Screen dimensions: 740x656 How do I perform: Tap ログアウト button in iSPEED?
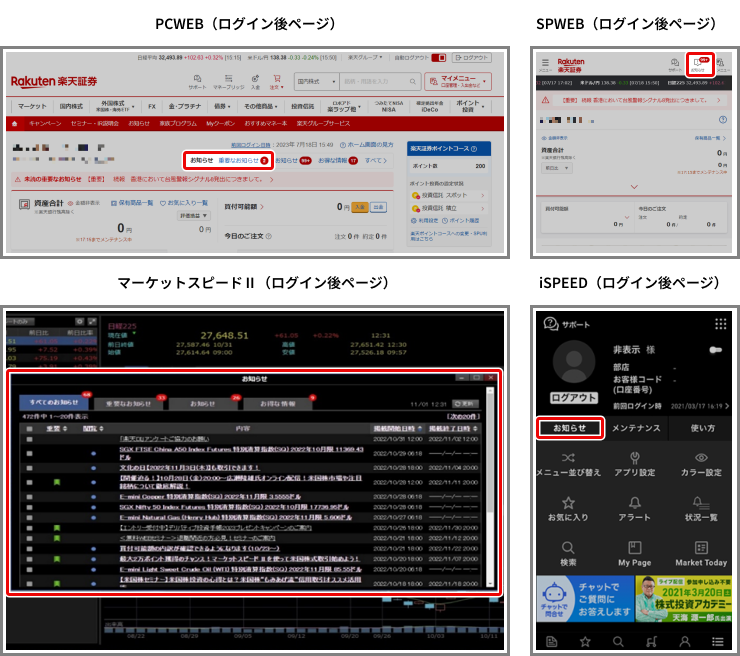[x=573, y=398]
